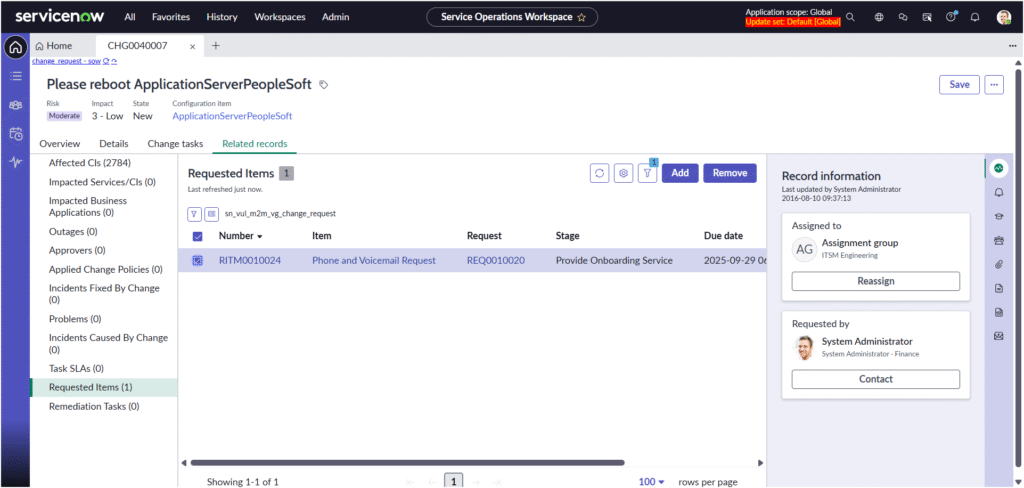The height and width of the screenshot is (488, 1024).
Task: Open the rows per page dropdown
Action: [x=652, y=481]
